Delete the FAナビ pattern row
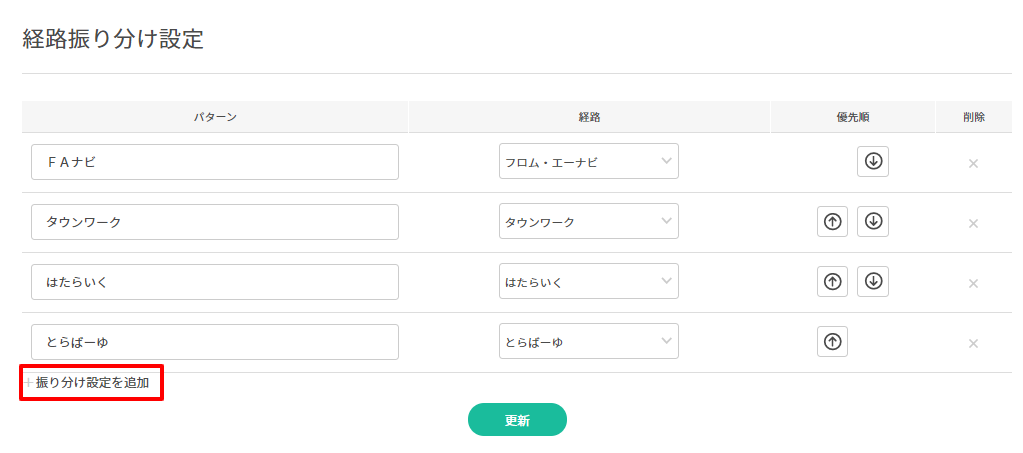 click(x=973, y=163)
